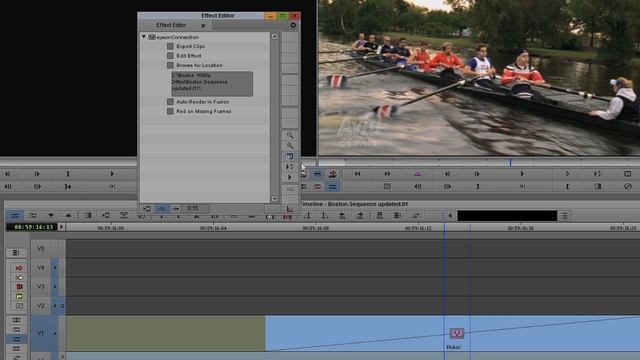The width and height of the screenshot is (640, 360).
Task: Click the up triangle in timeline toolbar
Action: pyautogui.click(x=68, y=216)
